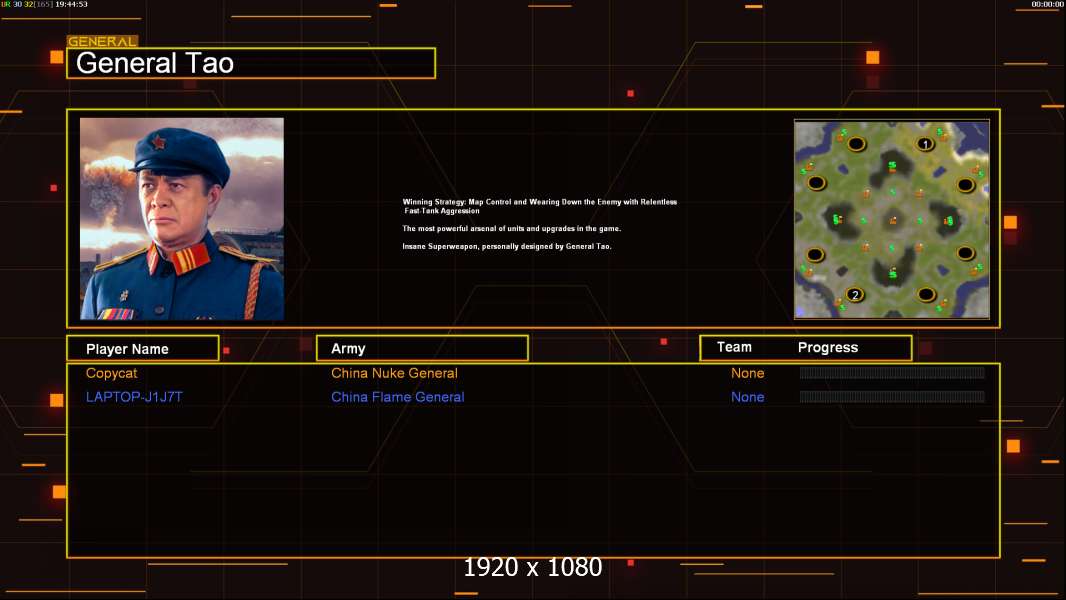Select the Team column header
This screenshot has height=600, width=1066.
734,347
